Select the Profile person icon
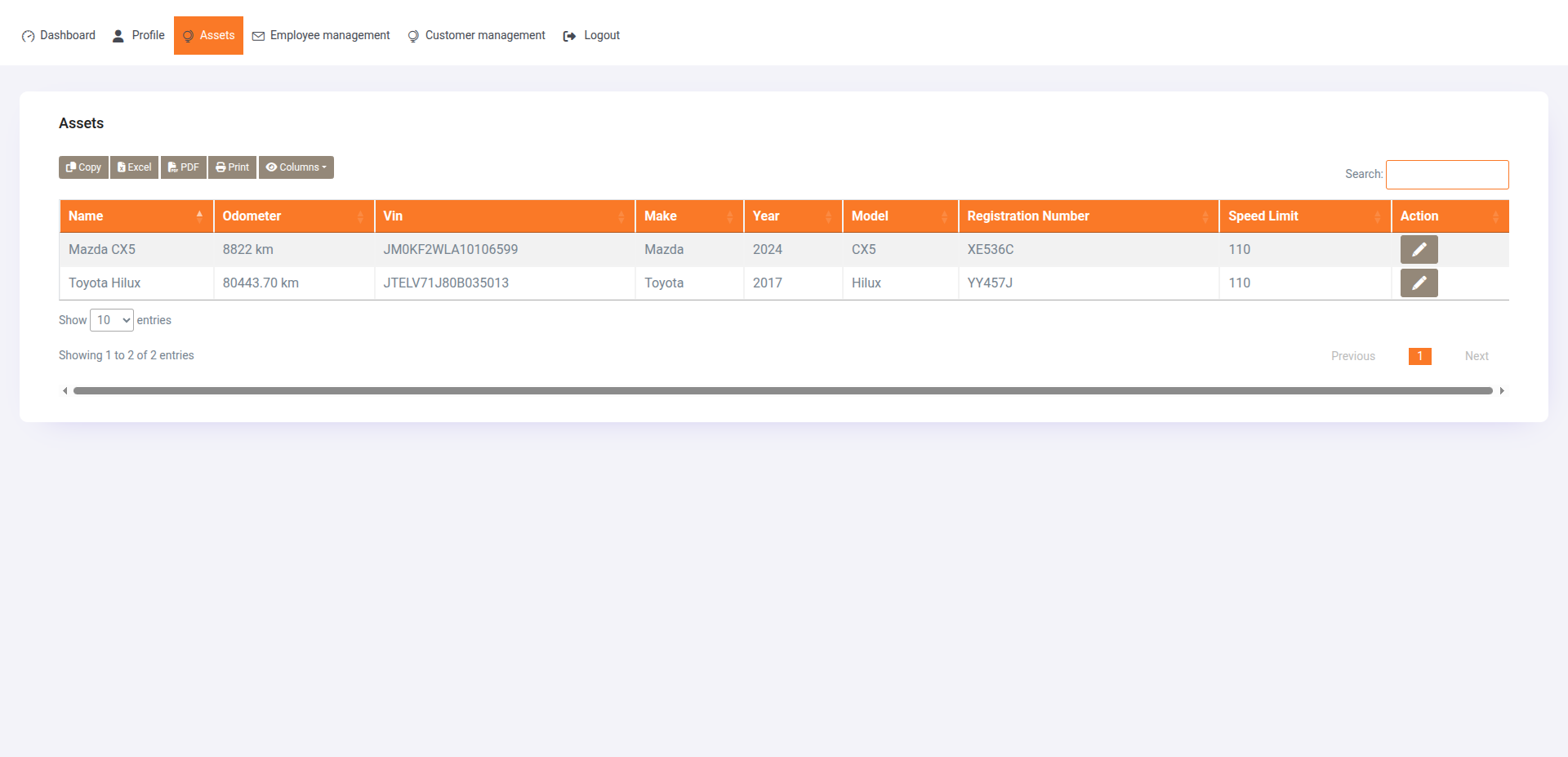 [x=117, y=35]
